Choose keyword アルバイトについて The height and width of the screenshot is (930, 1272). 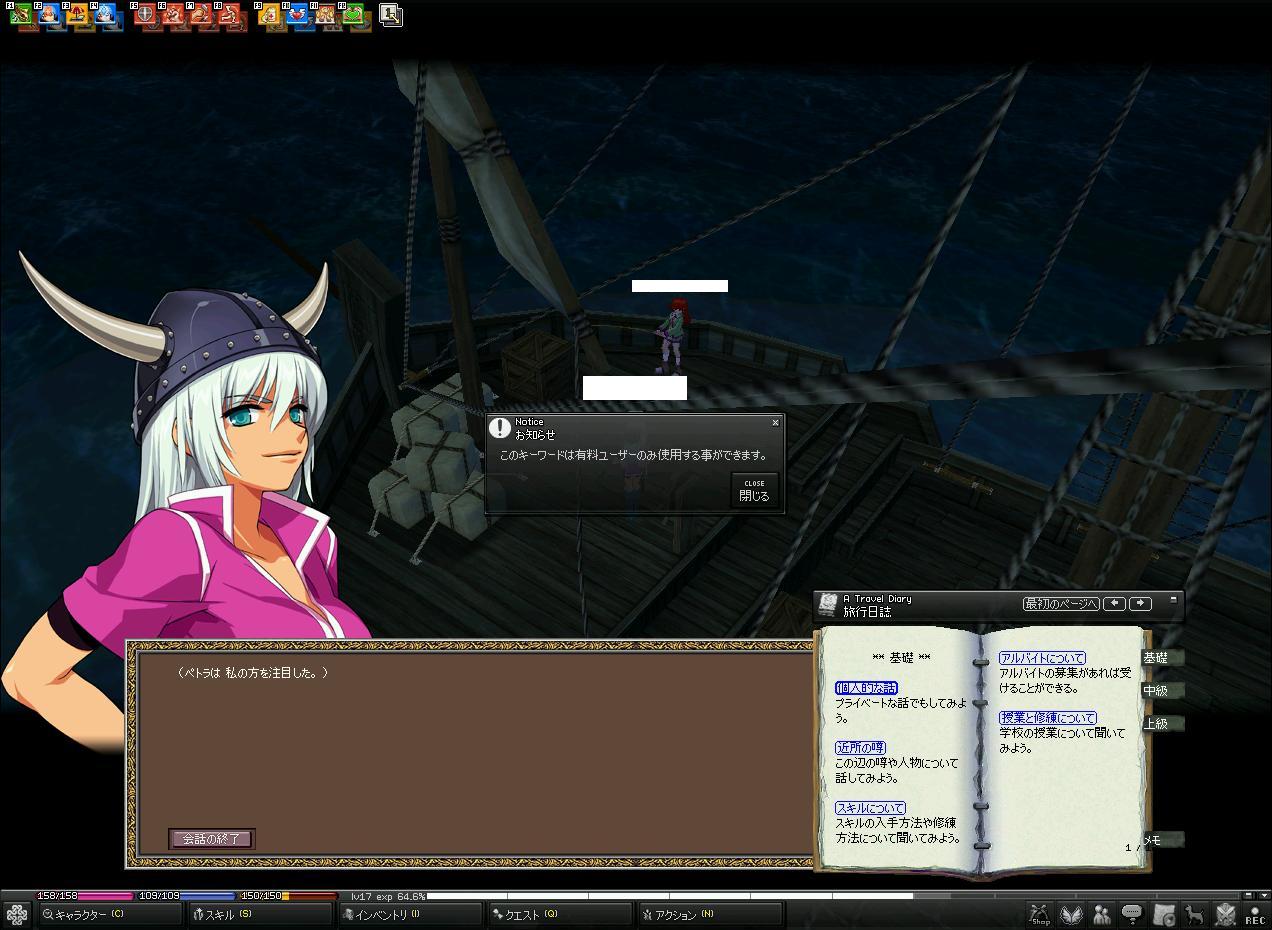tap(1042, 658)
